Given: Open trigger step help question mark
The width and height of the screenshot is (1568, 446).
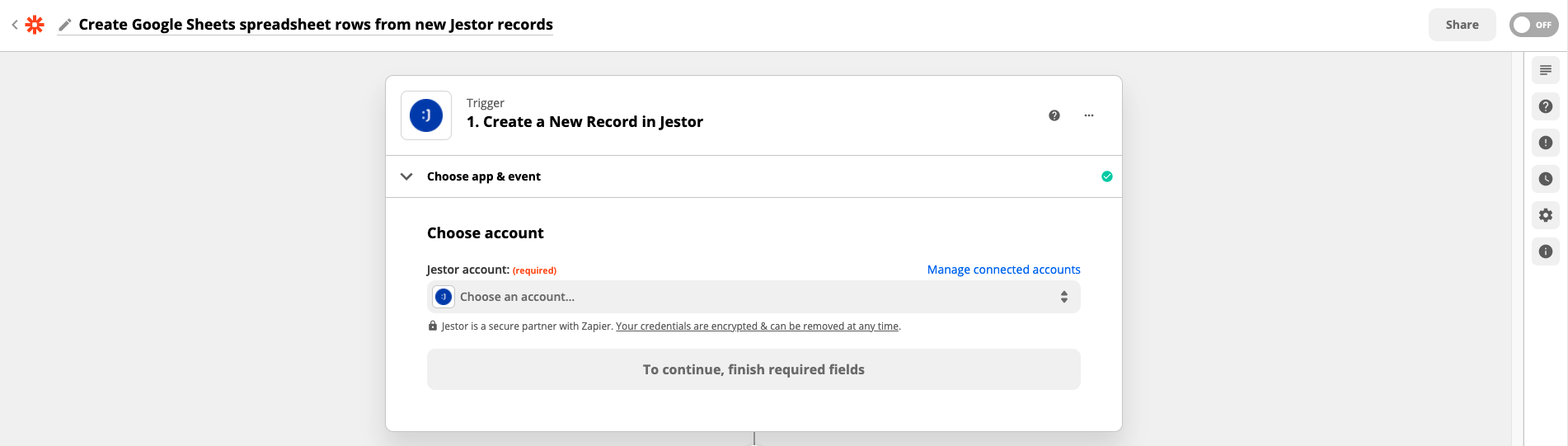Looking at the screenshot, I should tap(1054, 115).
